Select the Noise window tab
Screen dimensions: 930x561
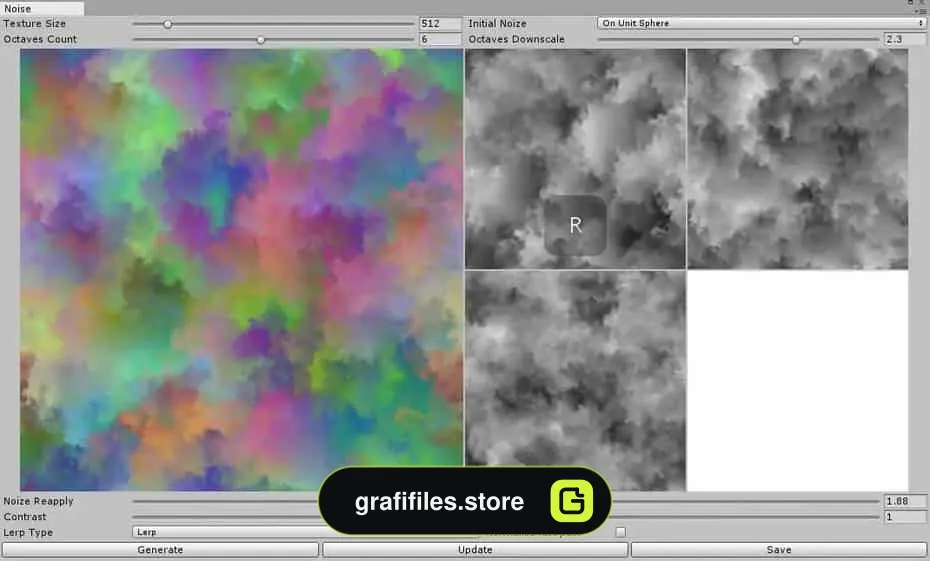42,8
